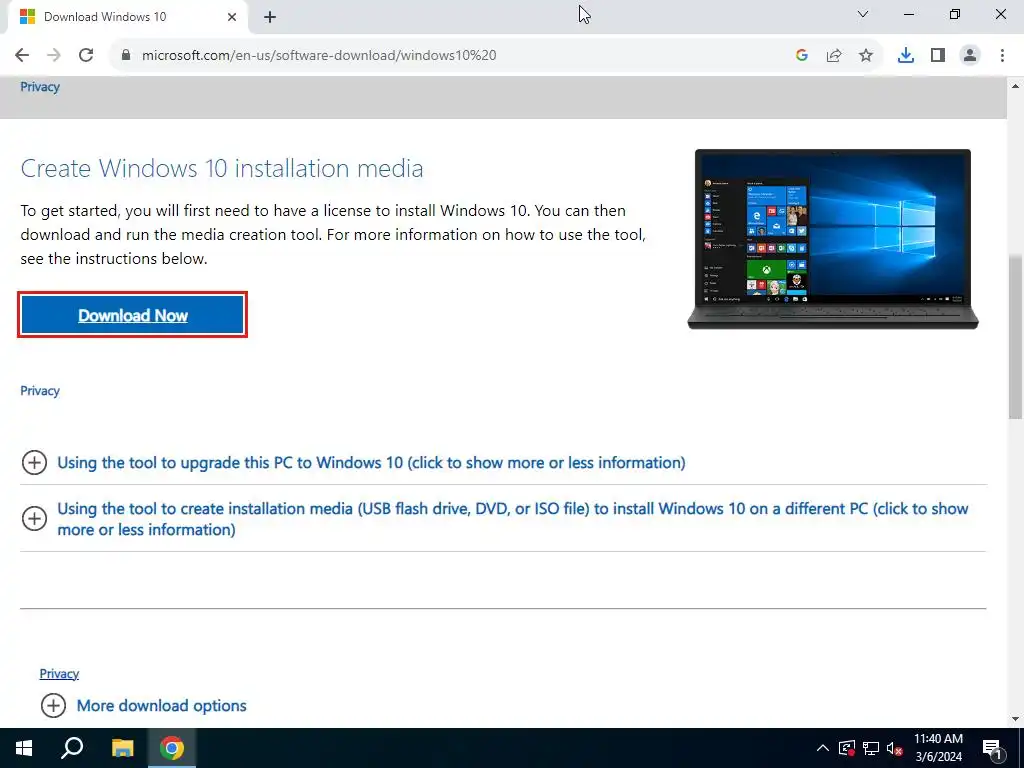Viewport: 1024px width, 768px height.
Task: Open taskbar Search magnifier
Action: click(x=72, y=748)
